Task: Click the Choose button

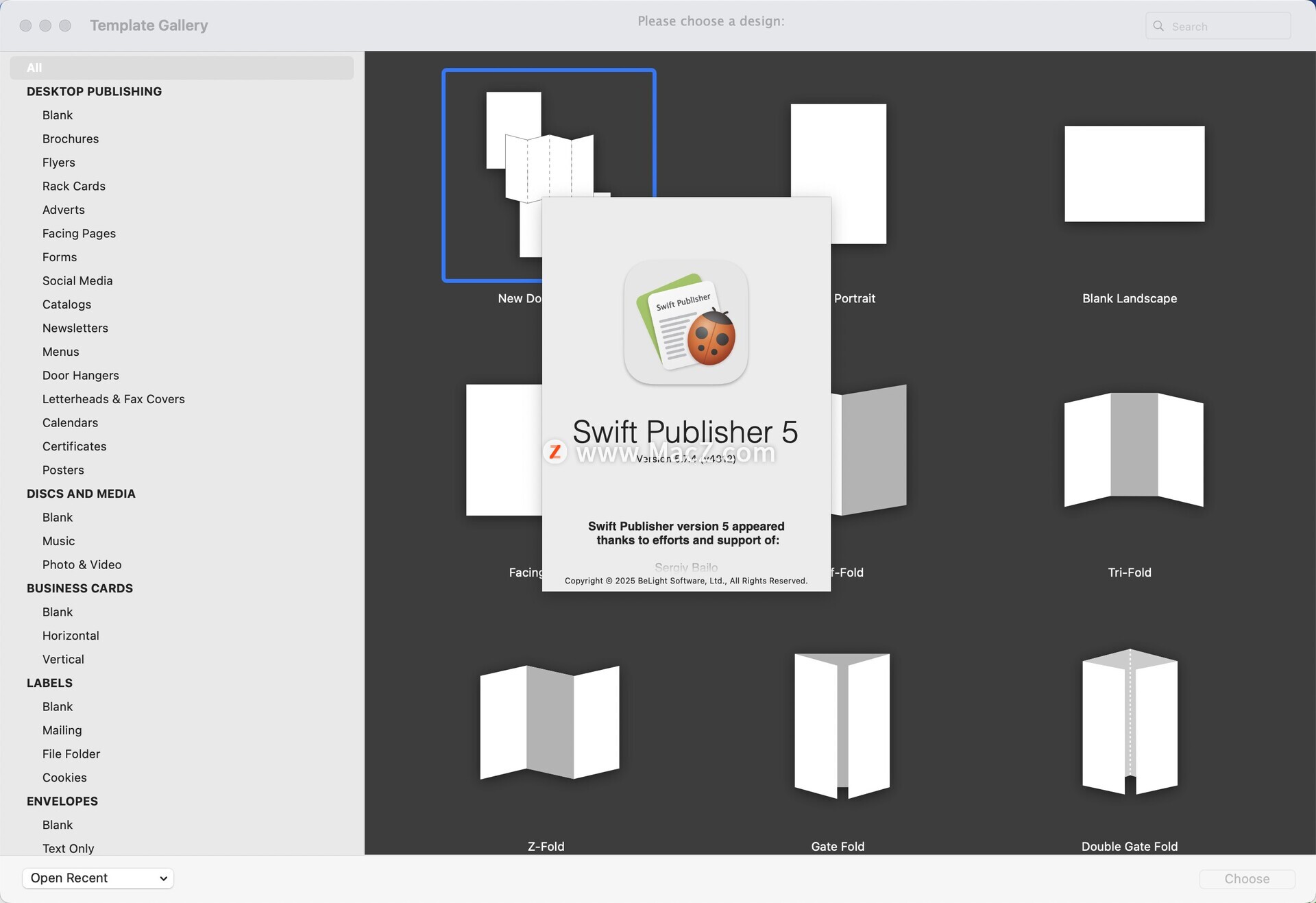Action: [x=1246, y=878]
